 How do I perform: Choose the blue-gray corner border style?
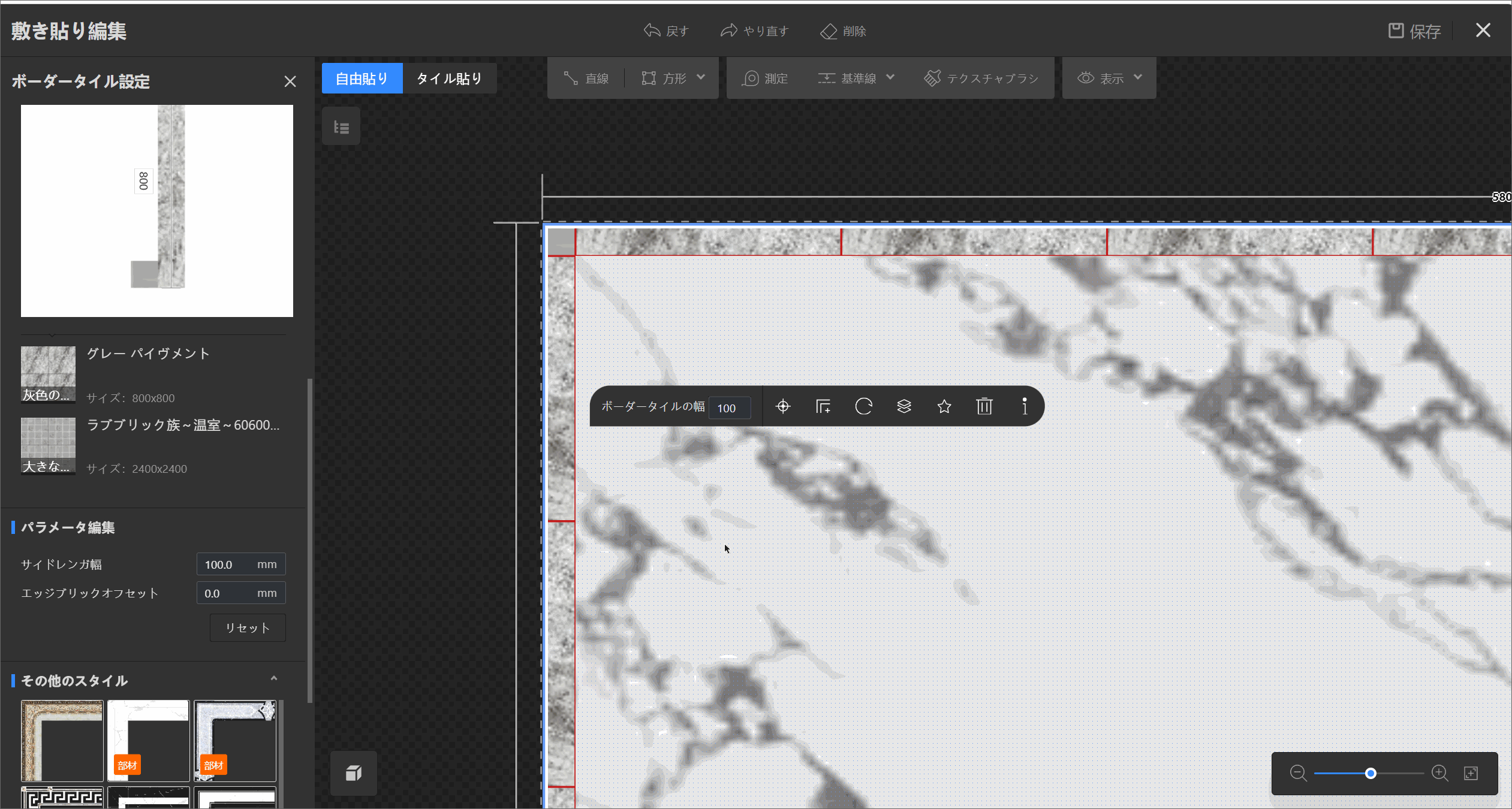coord(235,741)
